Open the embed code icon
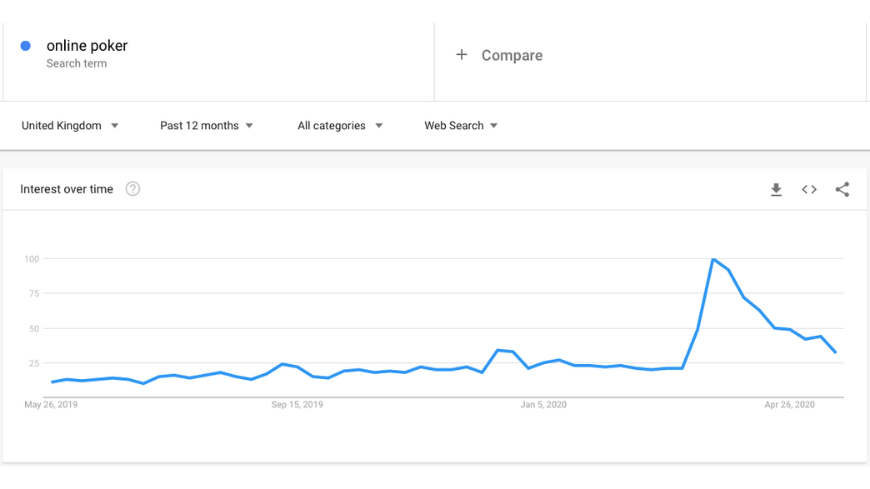 809,189
